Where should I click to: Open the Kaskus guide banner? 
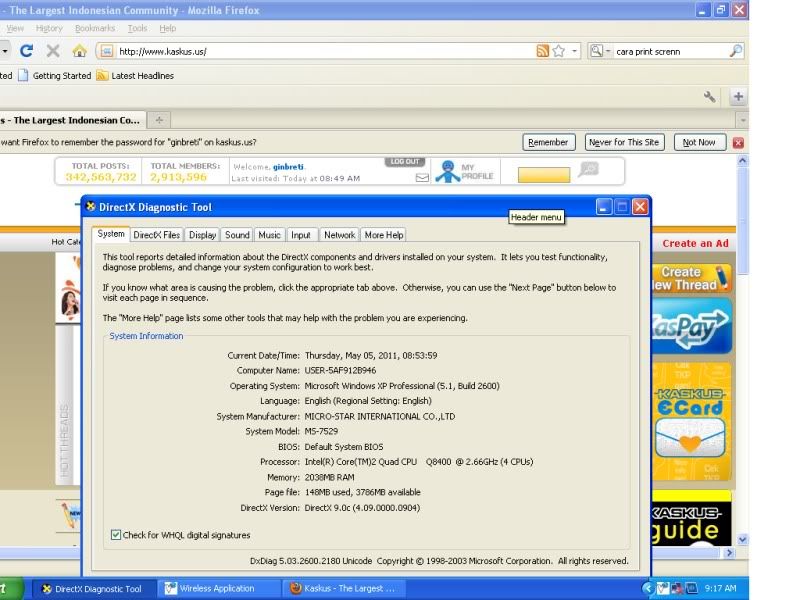pyautogui.click(x=691, y=520)
